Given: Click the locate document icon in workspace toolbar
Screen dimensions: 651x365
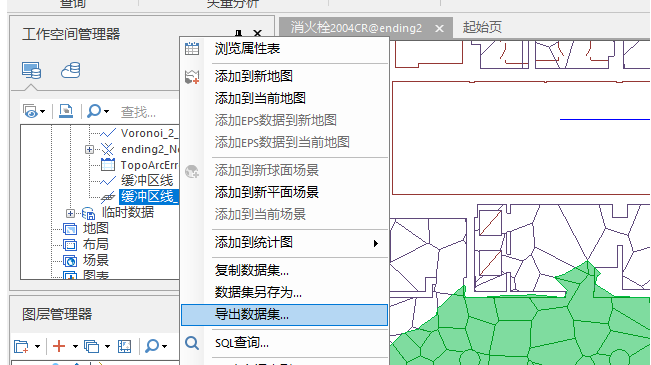Looking at the screenshot, I should tap(66, 111).
